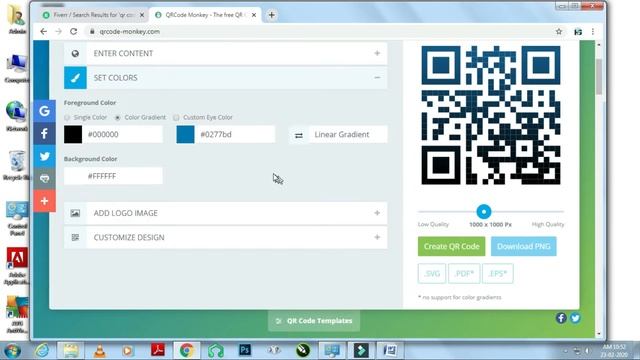The width and height of the screenshot is (640, 360).
Task: Click the globe icon beside Enter Content
Action: [75, 53]
